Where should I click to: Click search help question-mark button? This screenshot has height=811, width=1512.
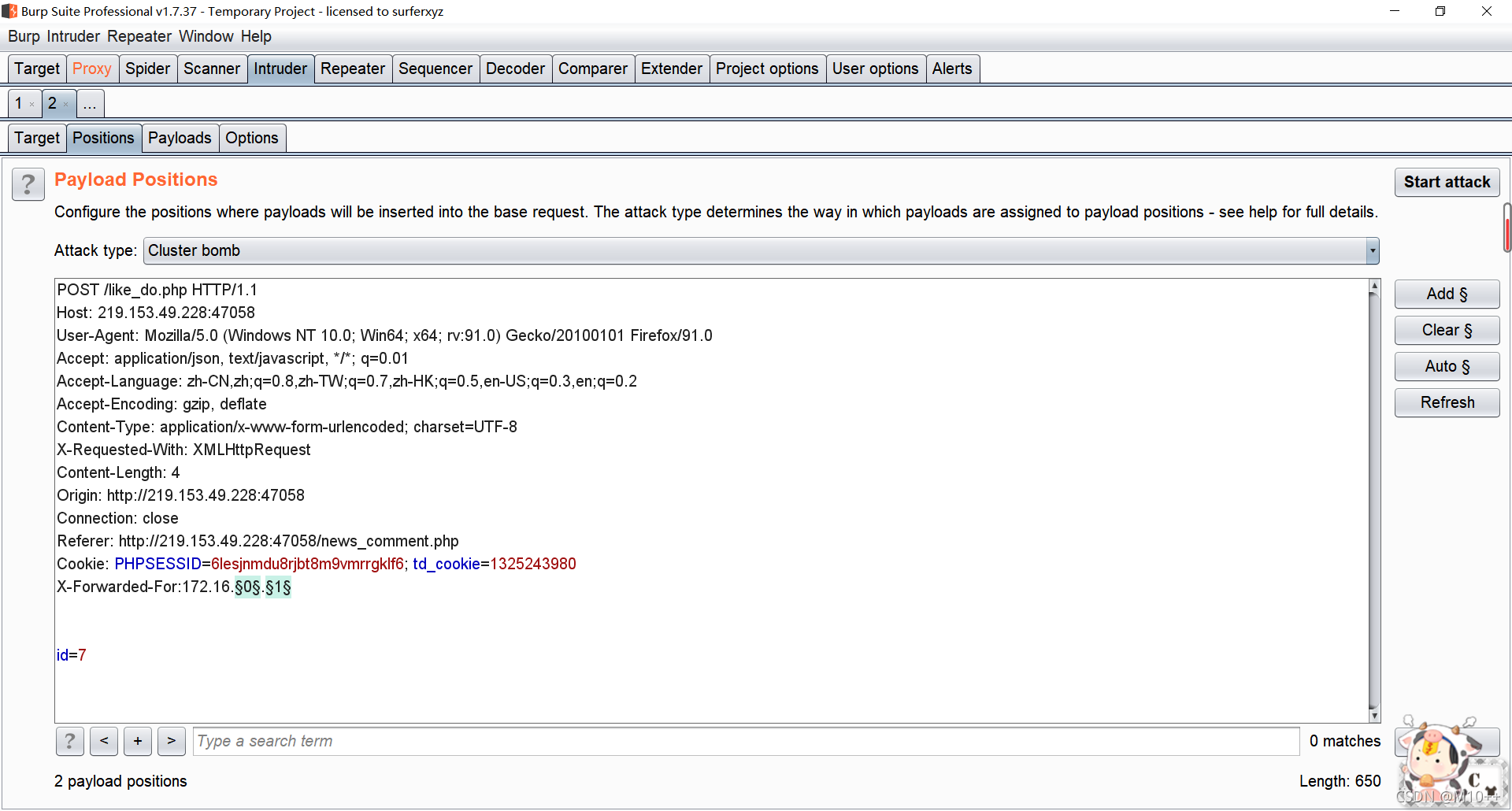click(x=70, y=741)
